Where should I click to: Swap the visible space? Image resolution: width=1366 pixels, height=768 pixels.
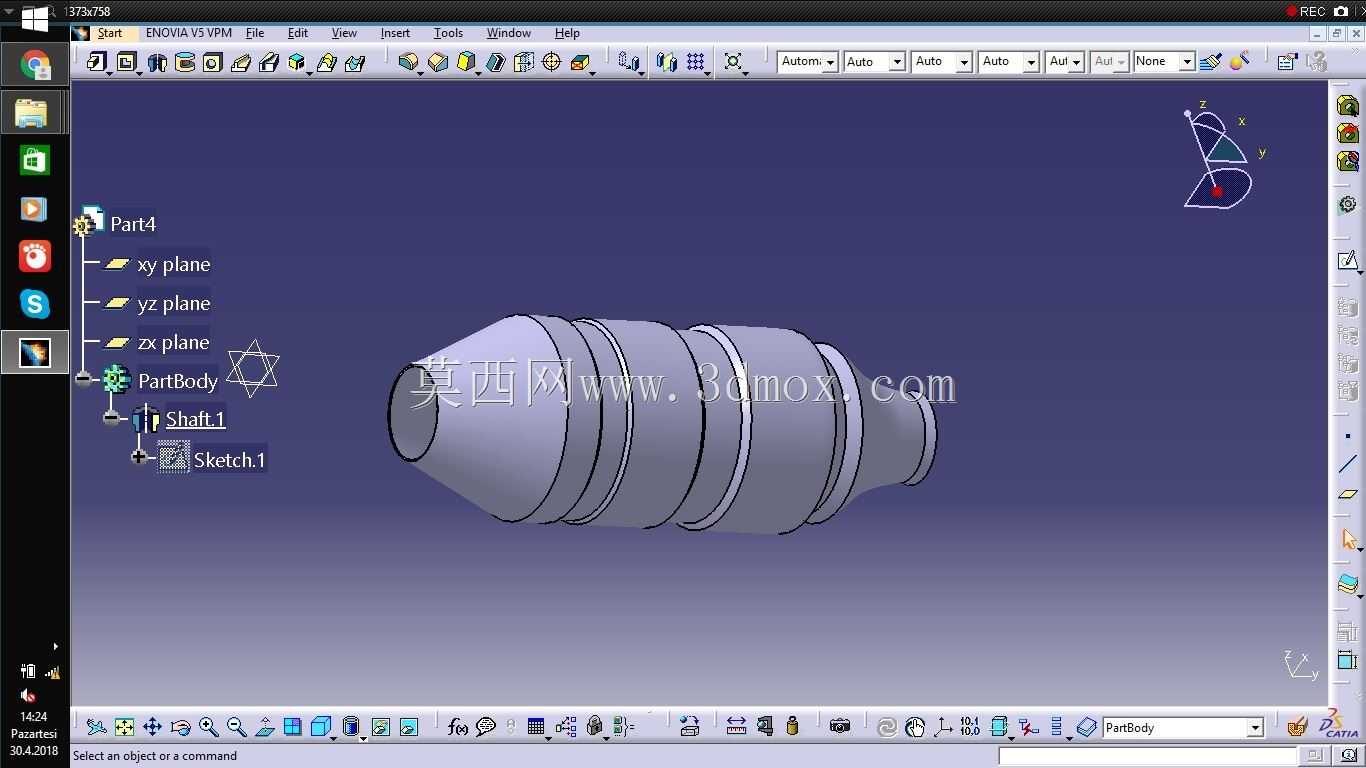click(x=408, y=727)
